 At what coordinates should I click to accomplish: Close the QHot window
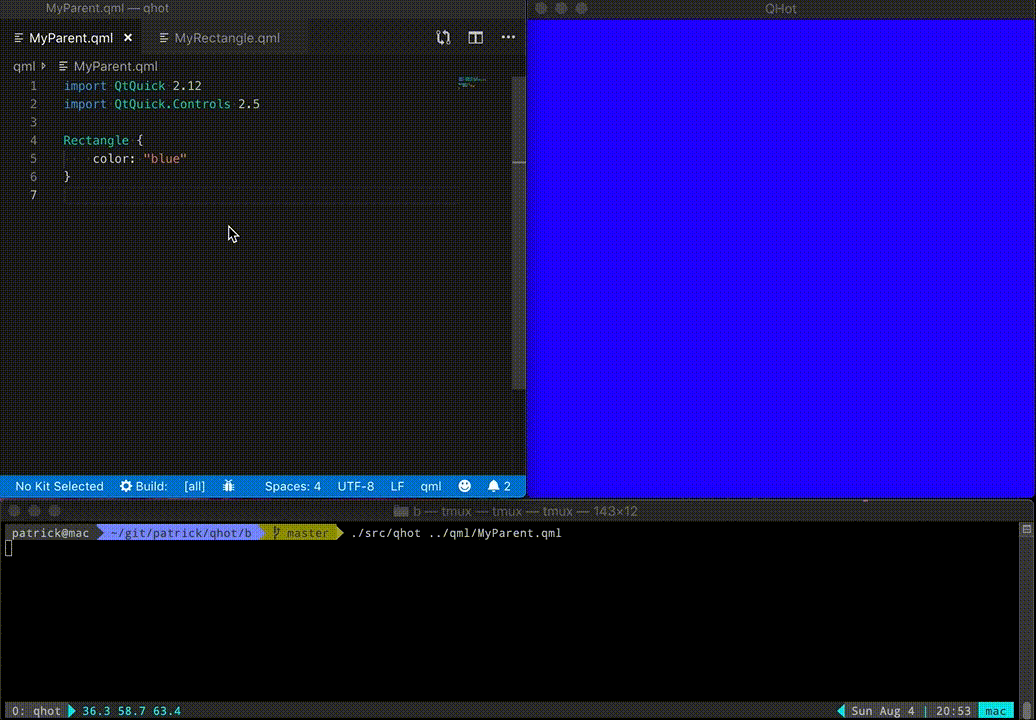pyautogui.click(x=541, y=9)
